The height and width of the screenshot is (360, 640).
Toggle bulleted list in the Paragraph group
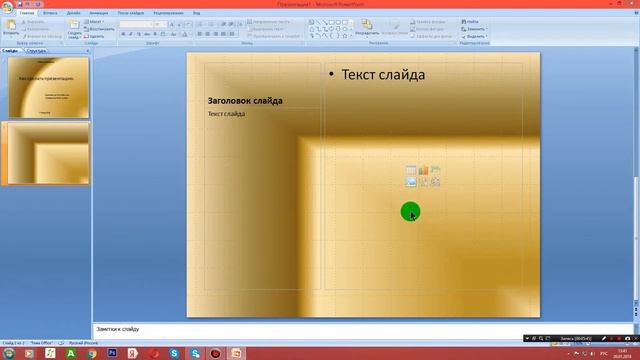point(200,24)
